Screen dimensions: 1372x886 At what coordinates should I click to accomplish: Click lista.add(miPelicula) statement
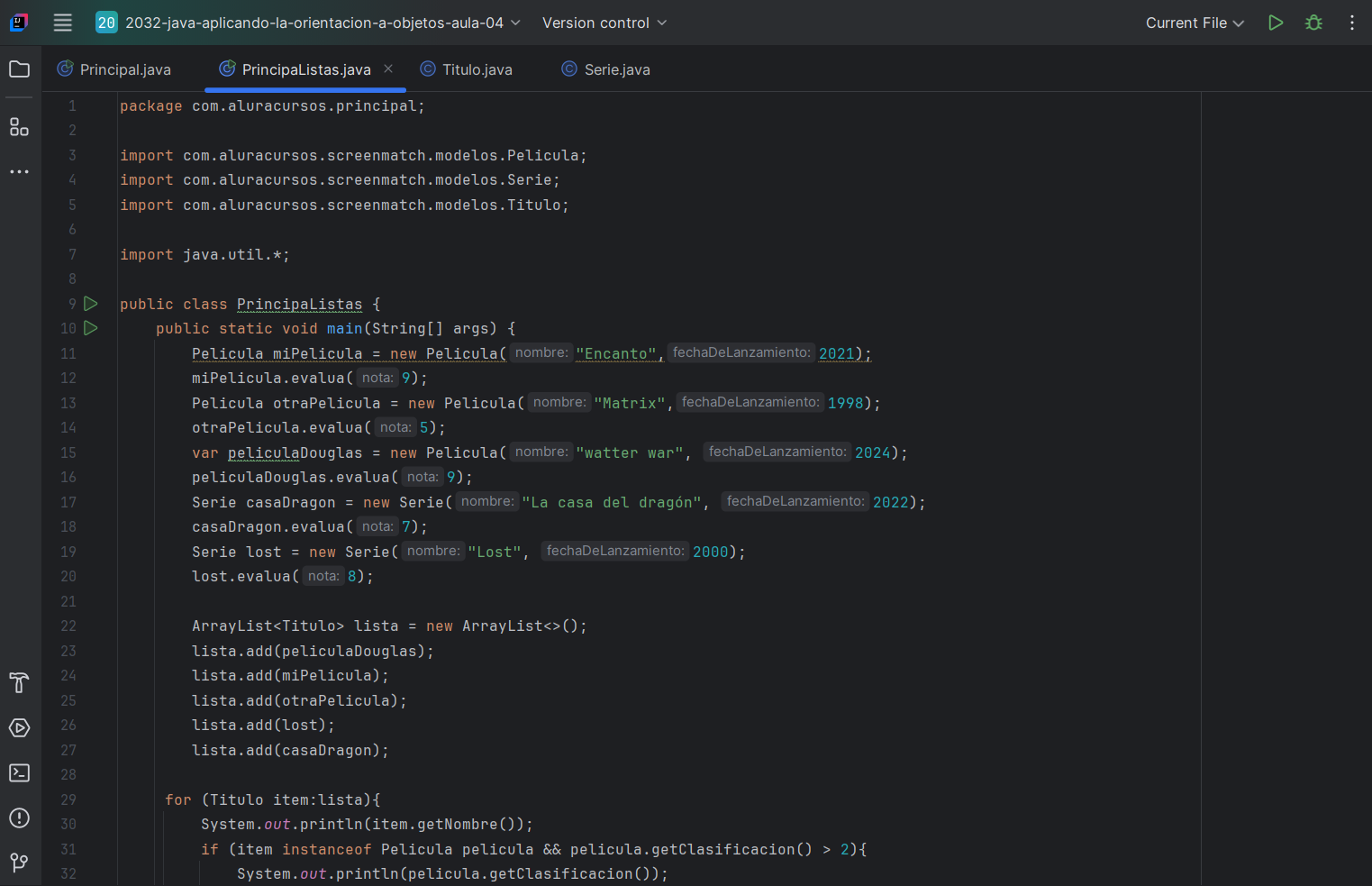[x=290, y=676]
